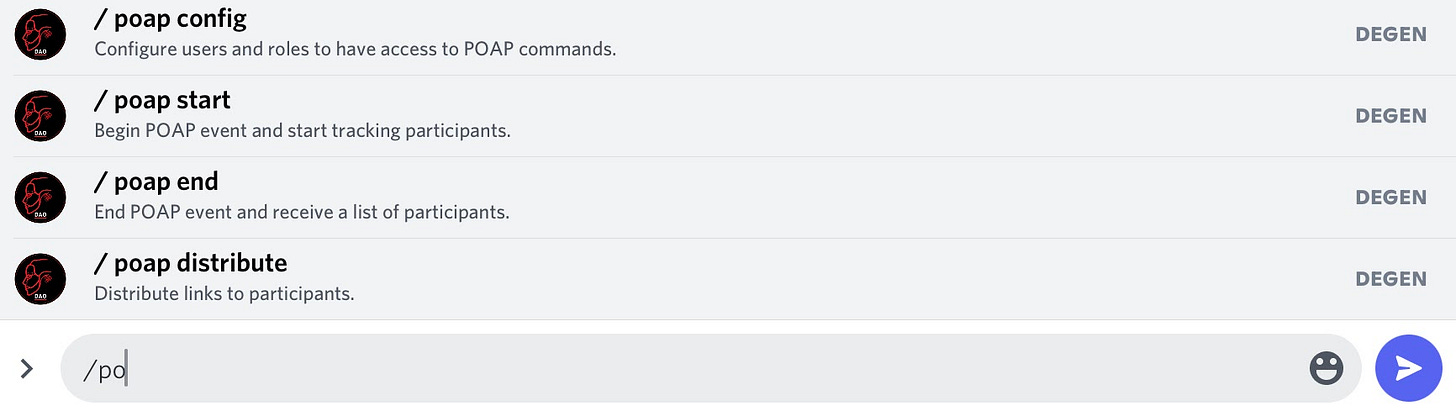
Task: Select the /poap config command
Action: click(x=170, y=18)
